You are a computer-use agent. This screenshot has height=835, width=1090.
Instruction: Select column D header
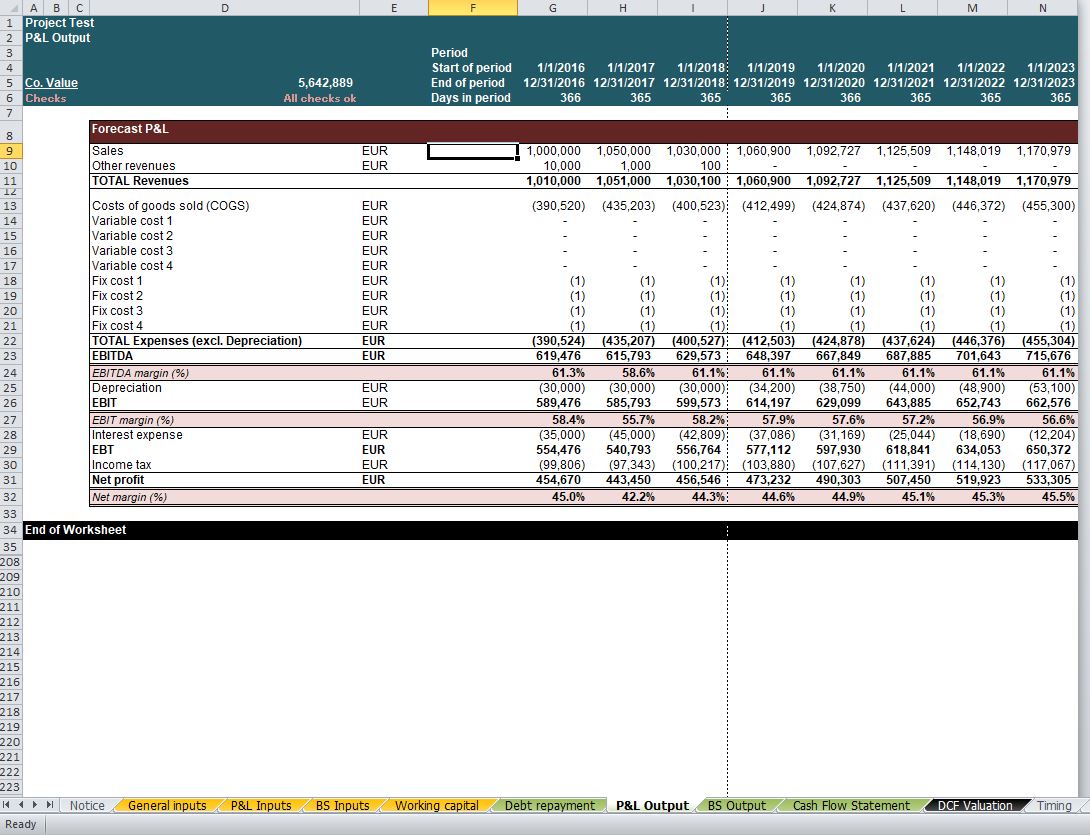pyautogui.click(x=225, y=8)
